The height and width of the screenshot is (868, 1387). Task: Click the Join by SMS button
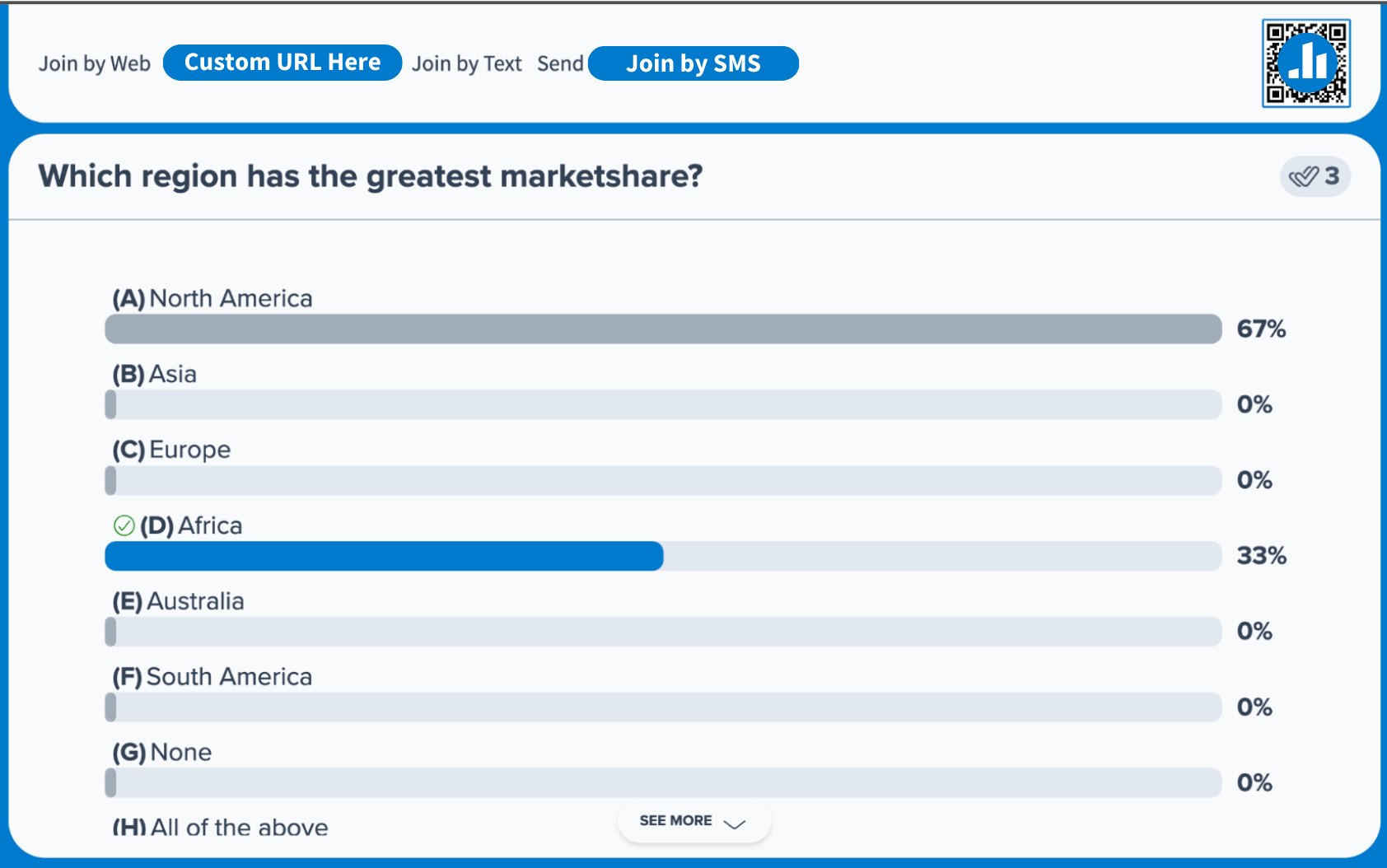click(693, 63)
